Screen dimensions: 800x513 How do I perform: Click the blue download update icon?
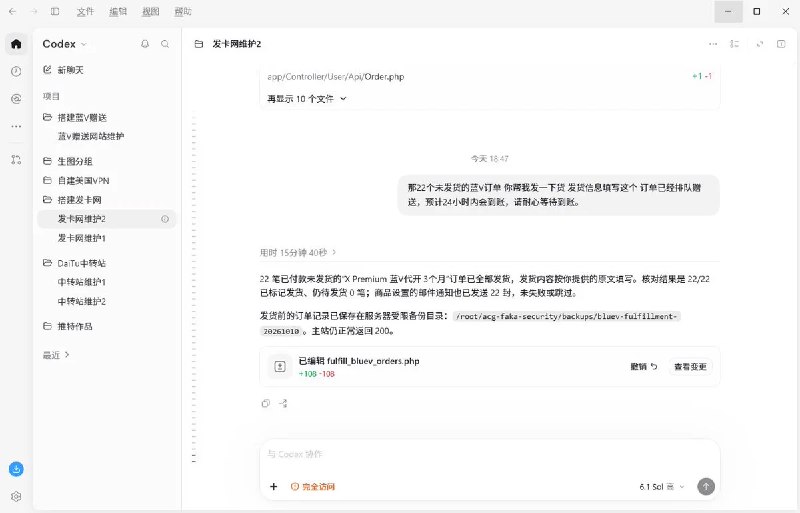(16, 469)
